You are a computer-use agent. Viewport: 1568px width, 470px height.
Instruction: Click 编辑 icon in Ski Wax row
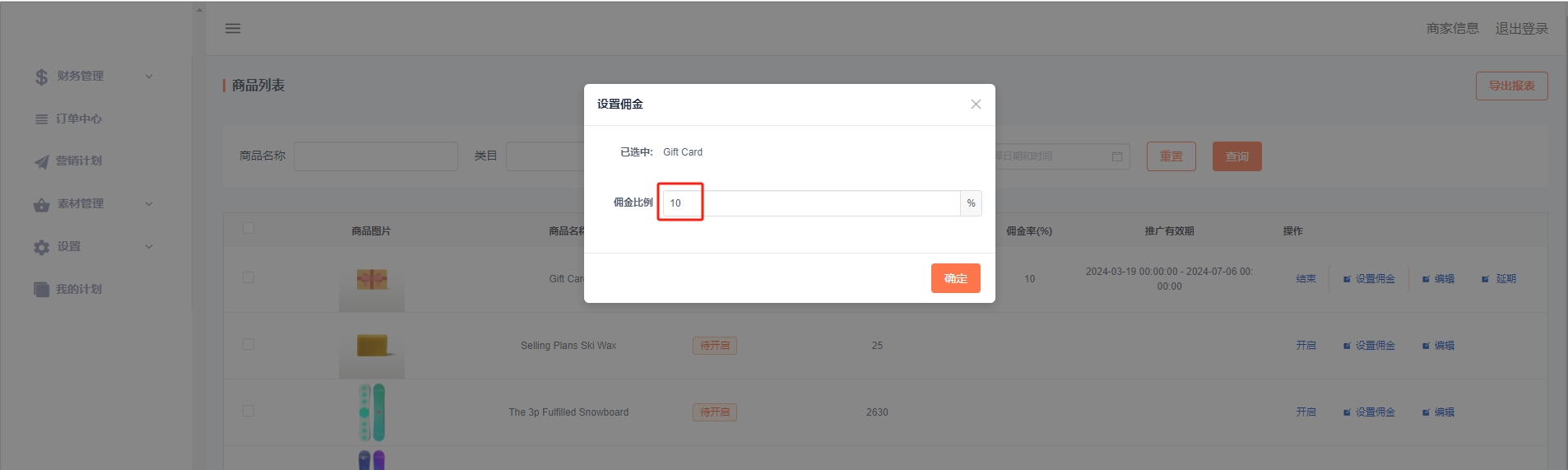[x=1426, y=346]
